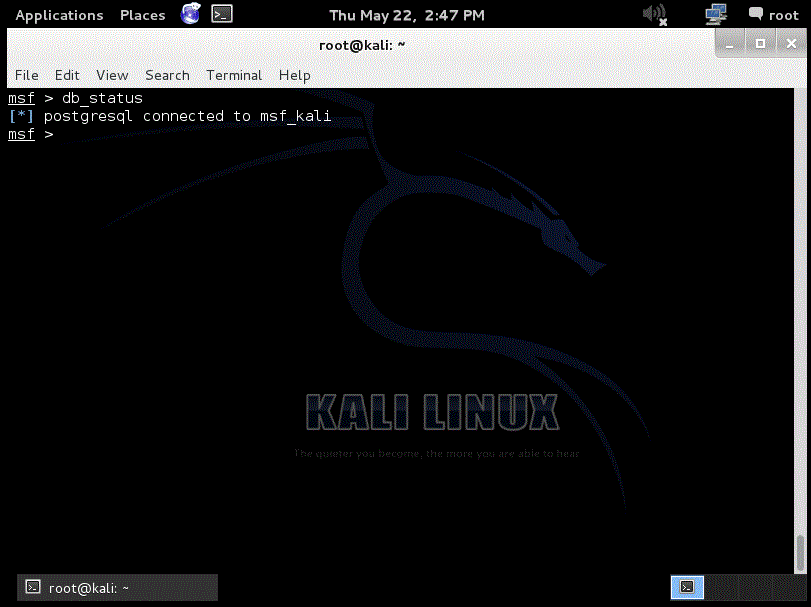Open the Applications menu
Image resolution: width=811 pixels, height=607 pixels.
[59, 15]
